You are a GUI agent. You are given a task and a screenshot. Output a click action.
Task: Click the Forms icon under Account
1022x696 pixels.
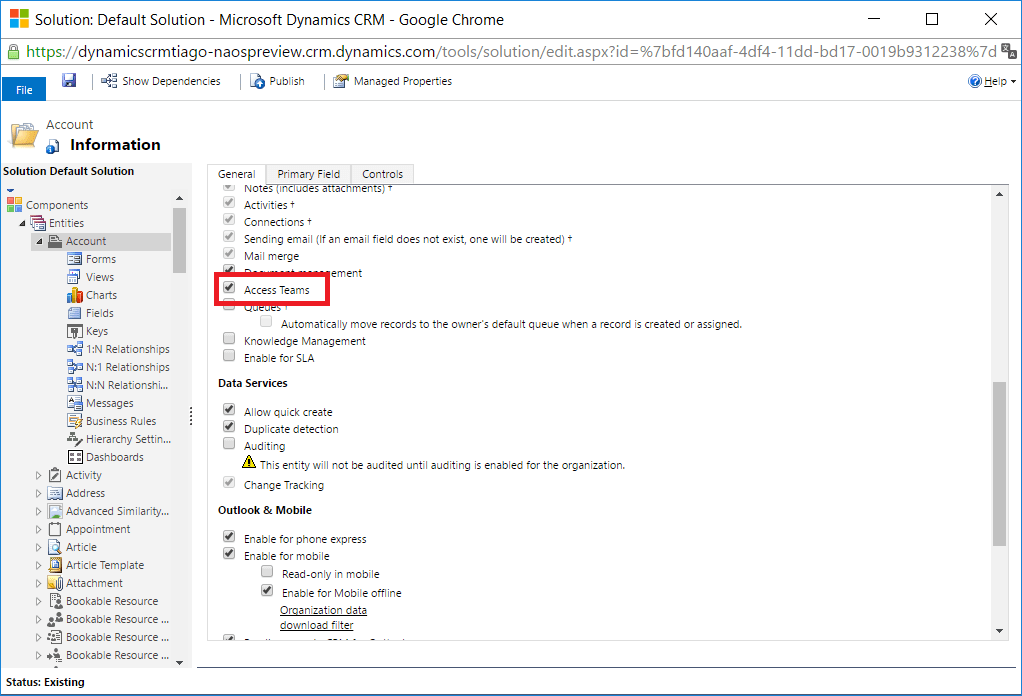tap(75, 259)
